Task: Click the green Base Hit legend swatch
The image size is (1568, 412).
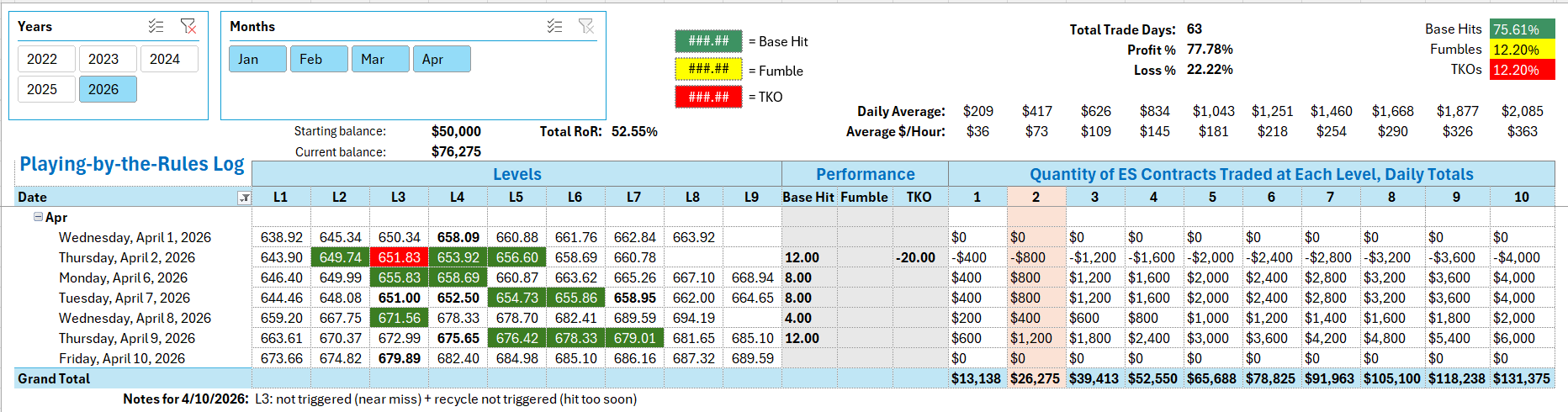Action: pyautogui.click(x=708, y=41)
